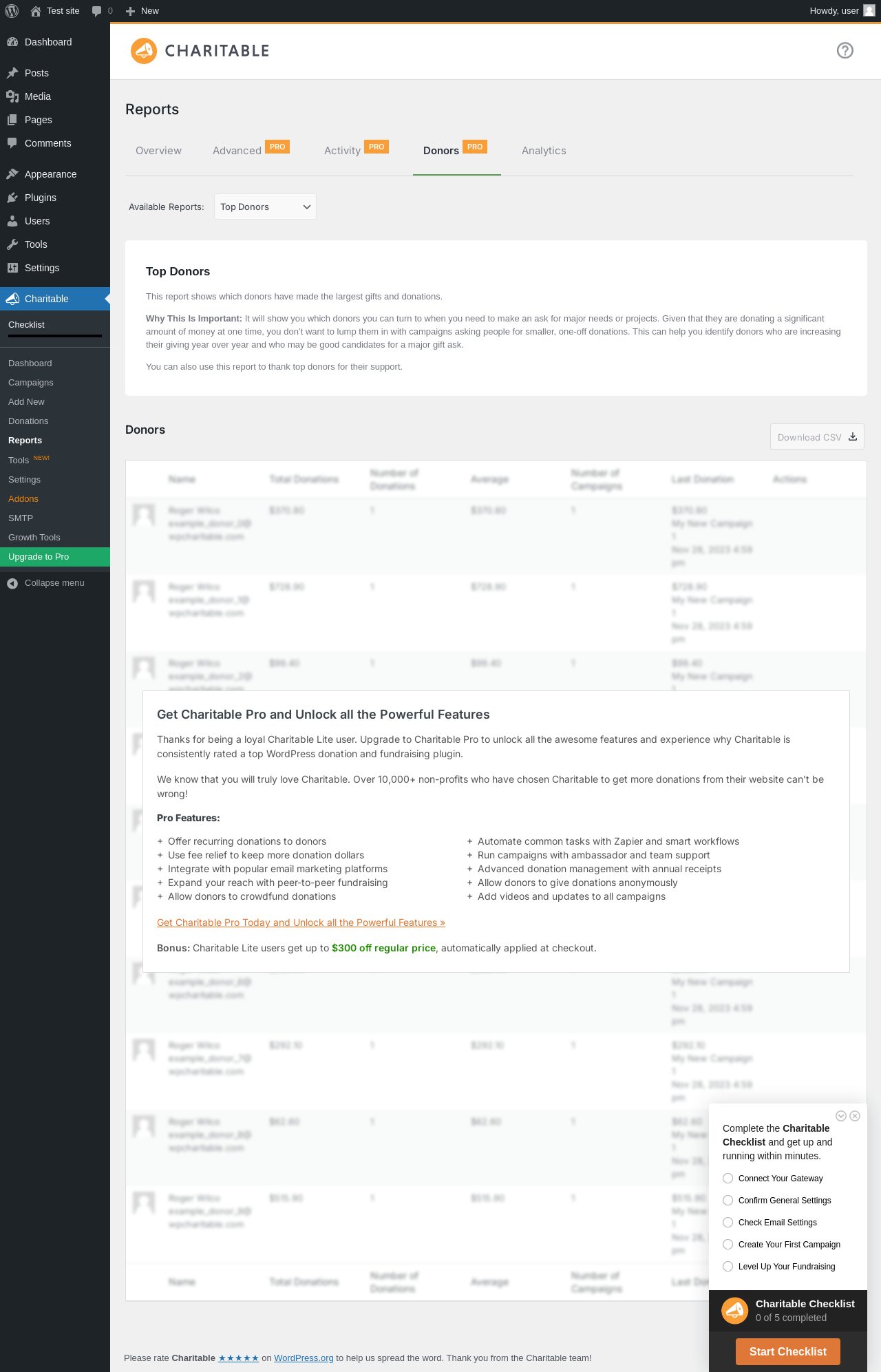Select the Connect Your Gateway radio

728,1179
